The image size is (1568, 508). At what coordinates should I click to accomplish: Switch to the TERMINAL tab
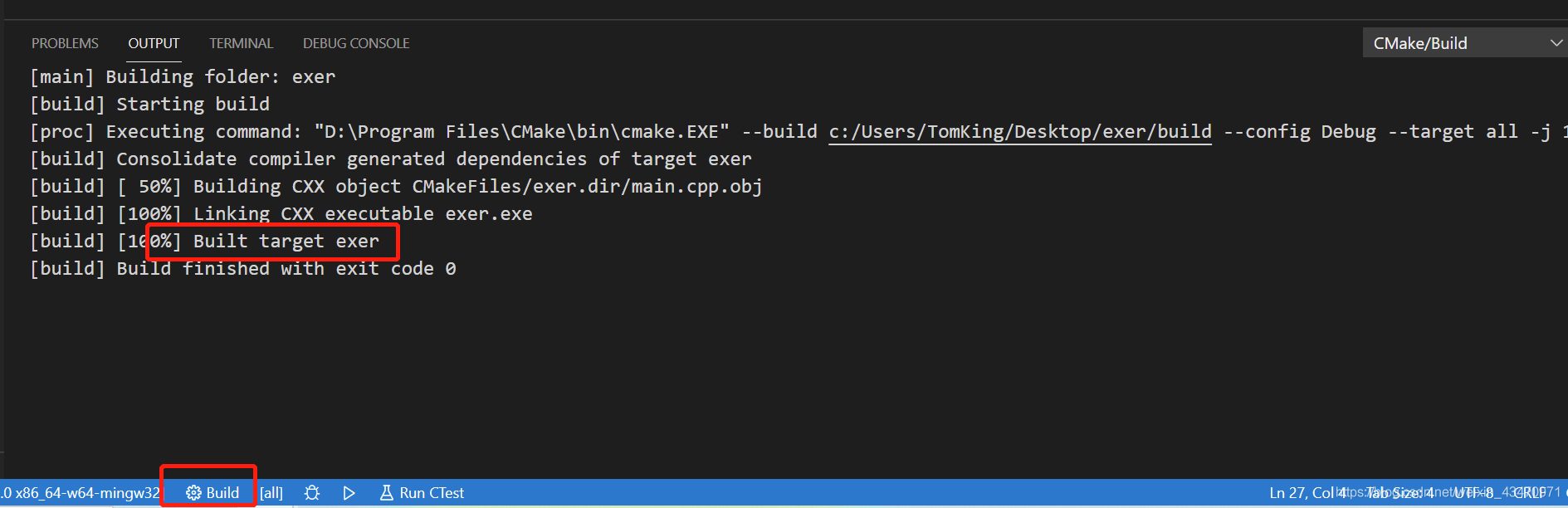pos(241,42)
